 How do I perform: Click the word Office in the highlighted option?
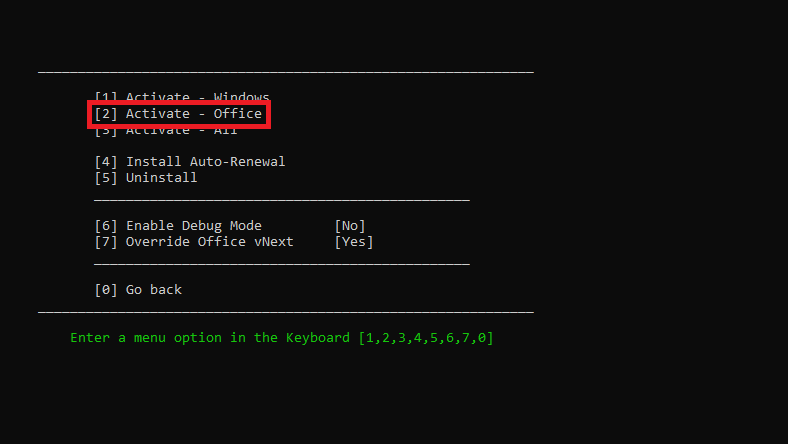[238, 114]
